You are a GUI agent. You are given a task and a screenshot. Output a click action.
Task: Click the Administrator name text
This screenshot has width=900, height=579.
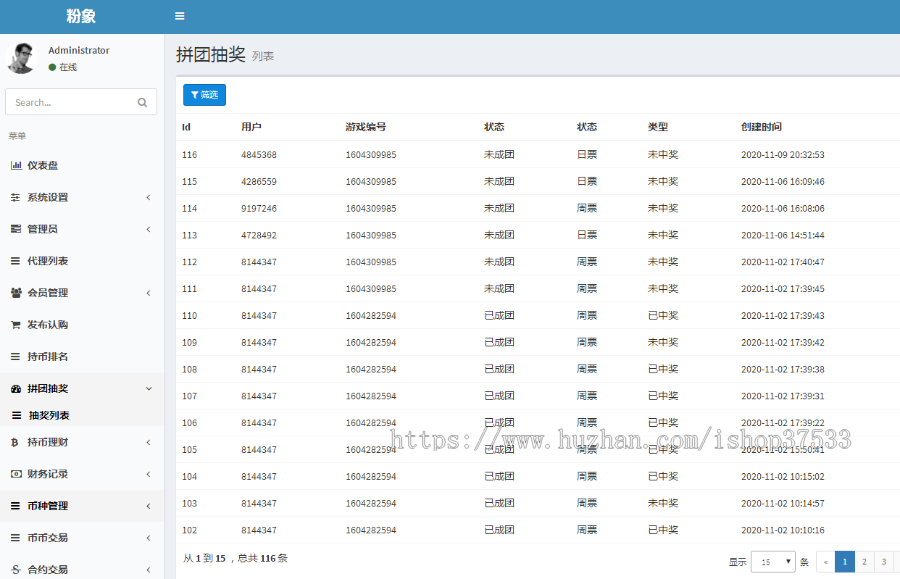click(79, 50)
